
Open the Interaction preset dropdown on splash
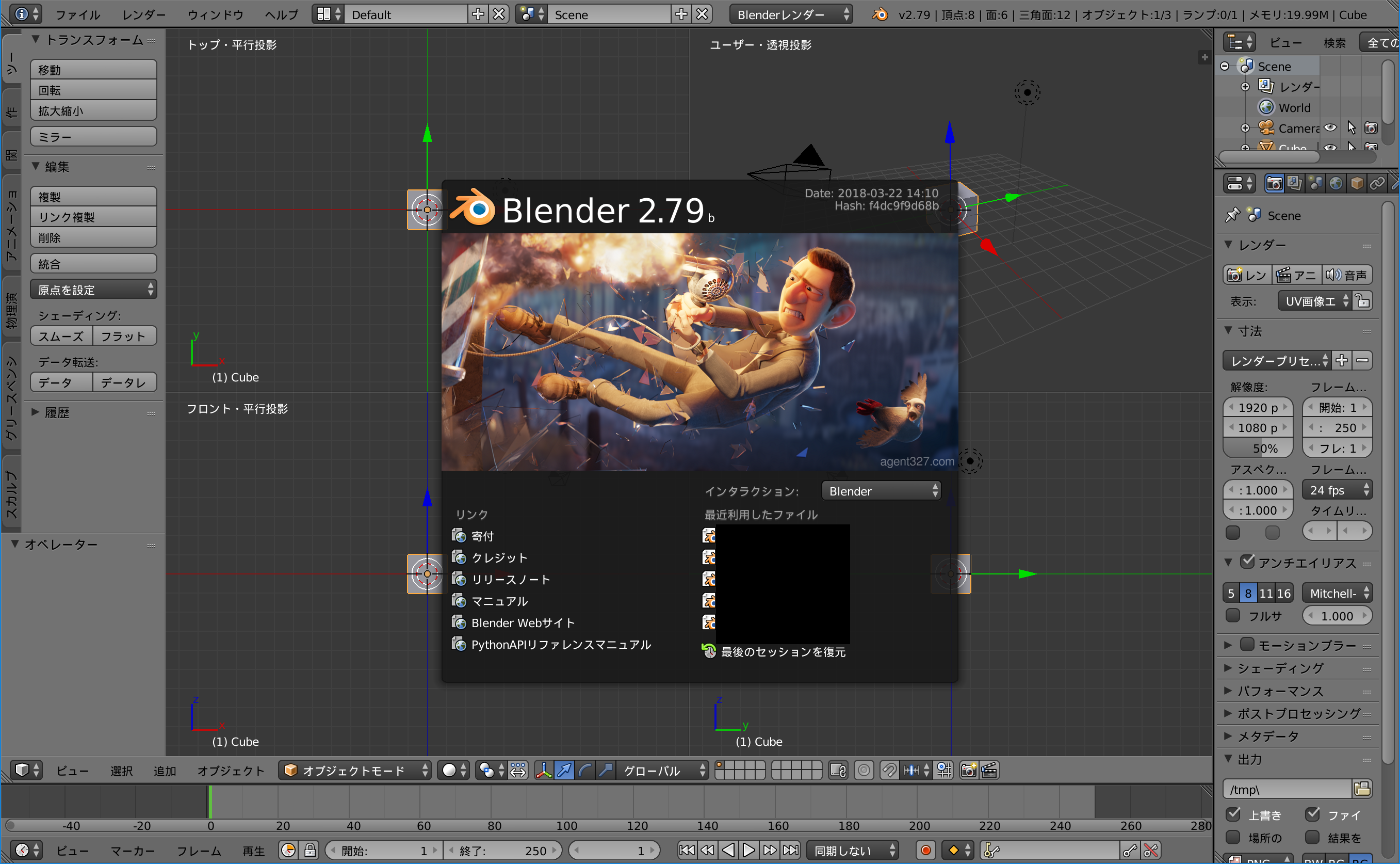tap(881, 491)
